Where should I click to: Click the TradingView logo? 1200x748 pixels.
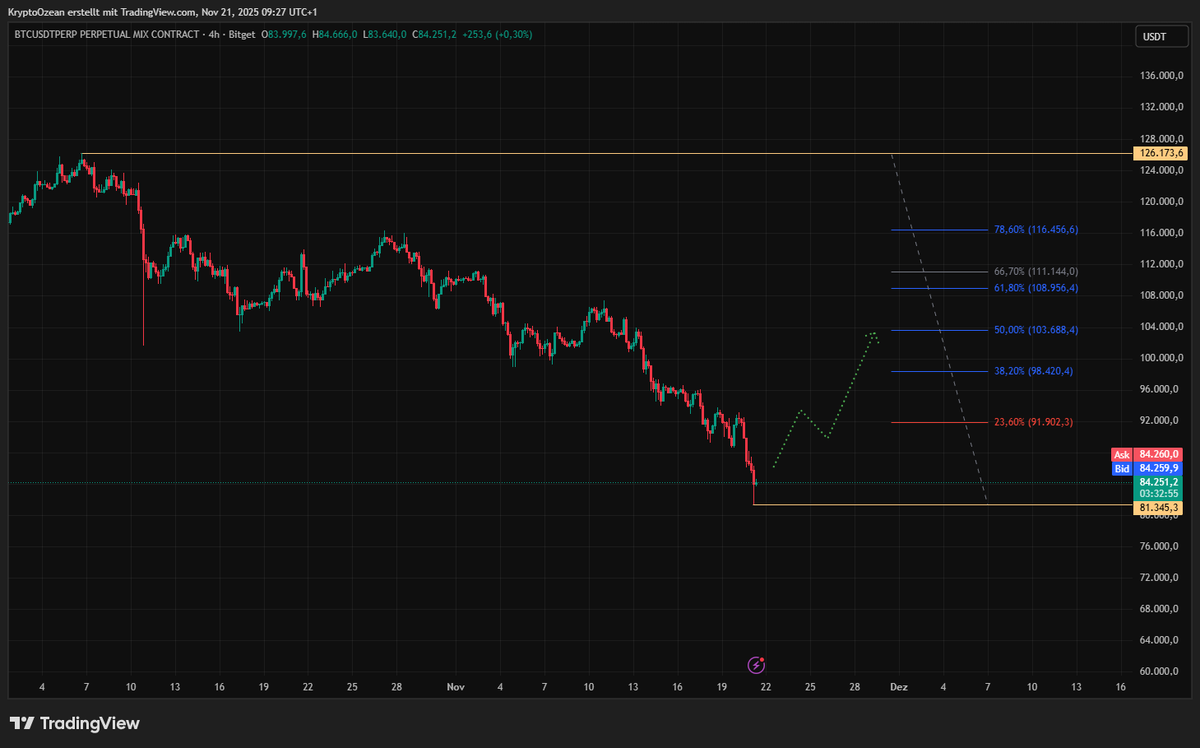point(75,723)
